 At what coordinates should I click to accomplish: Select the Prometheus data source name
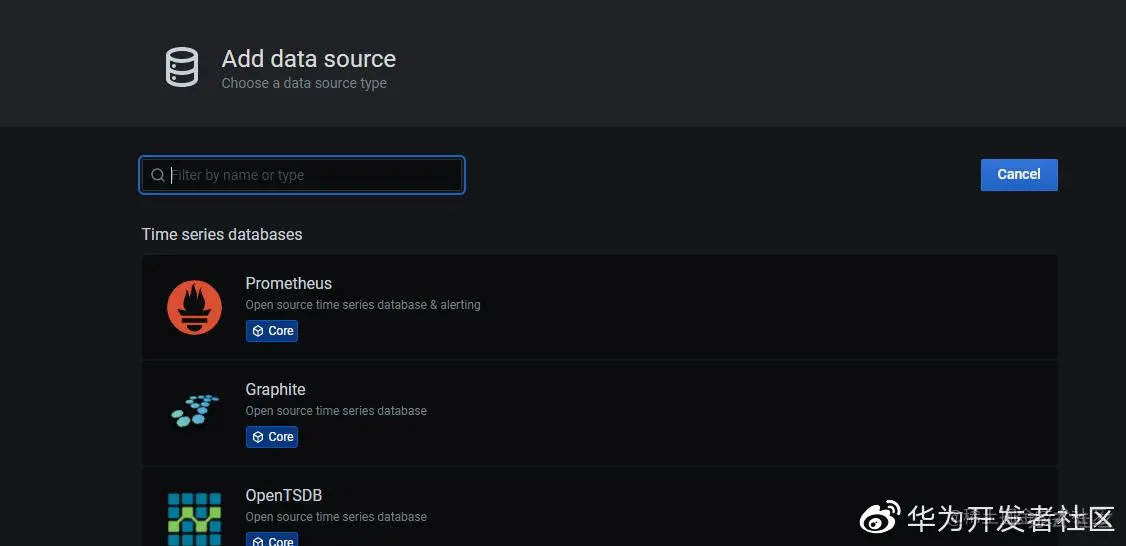(x=289, y=283)
